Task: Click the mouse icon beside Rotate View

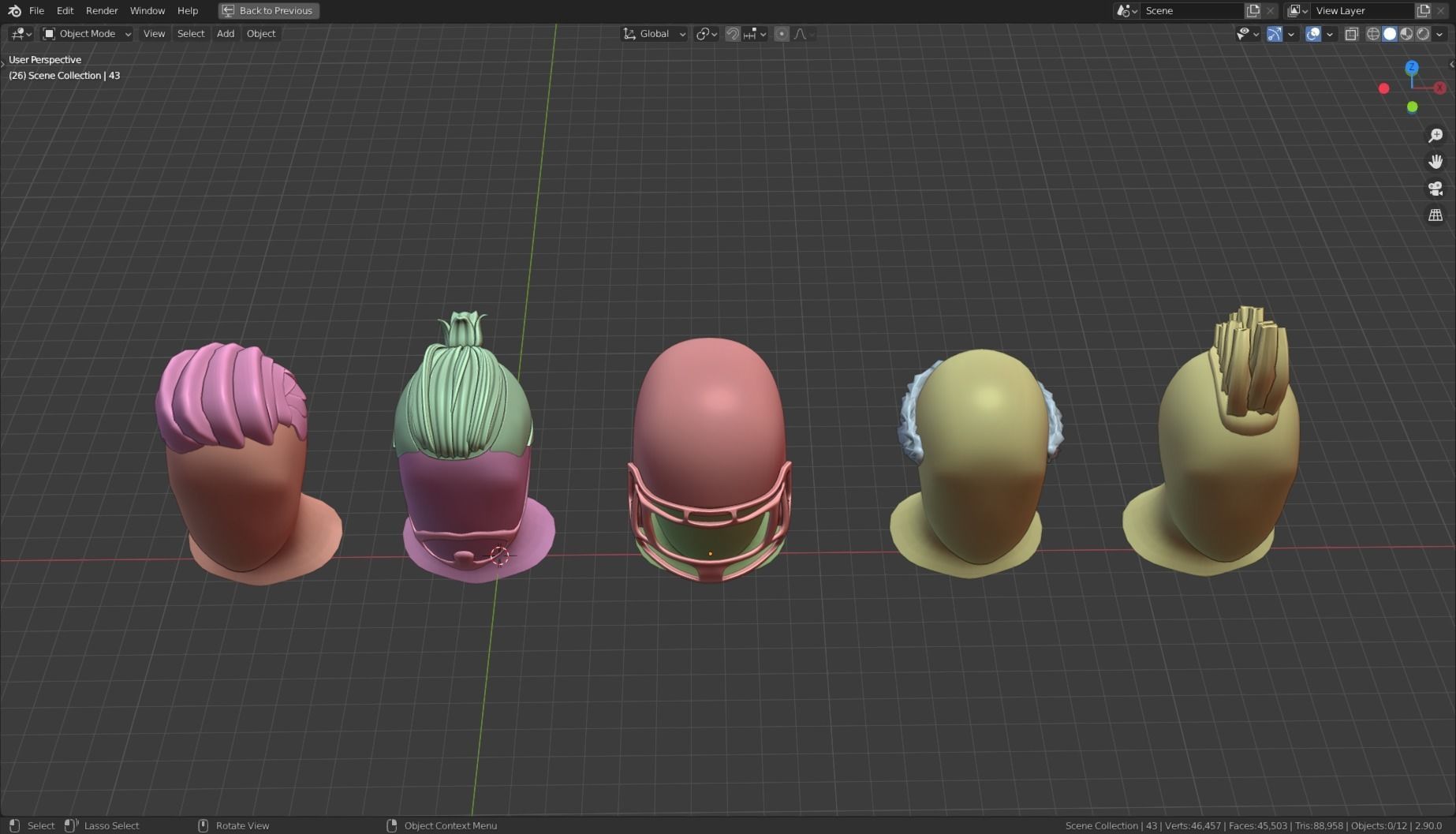Action: pyautogui.click(x=203, y=825)
